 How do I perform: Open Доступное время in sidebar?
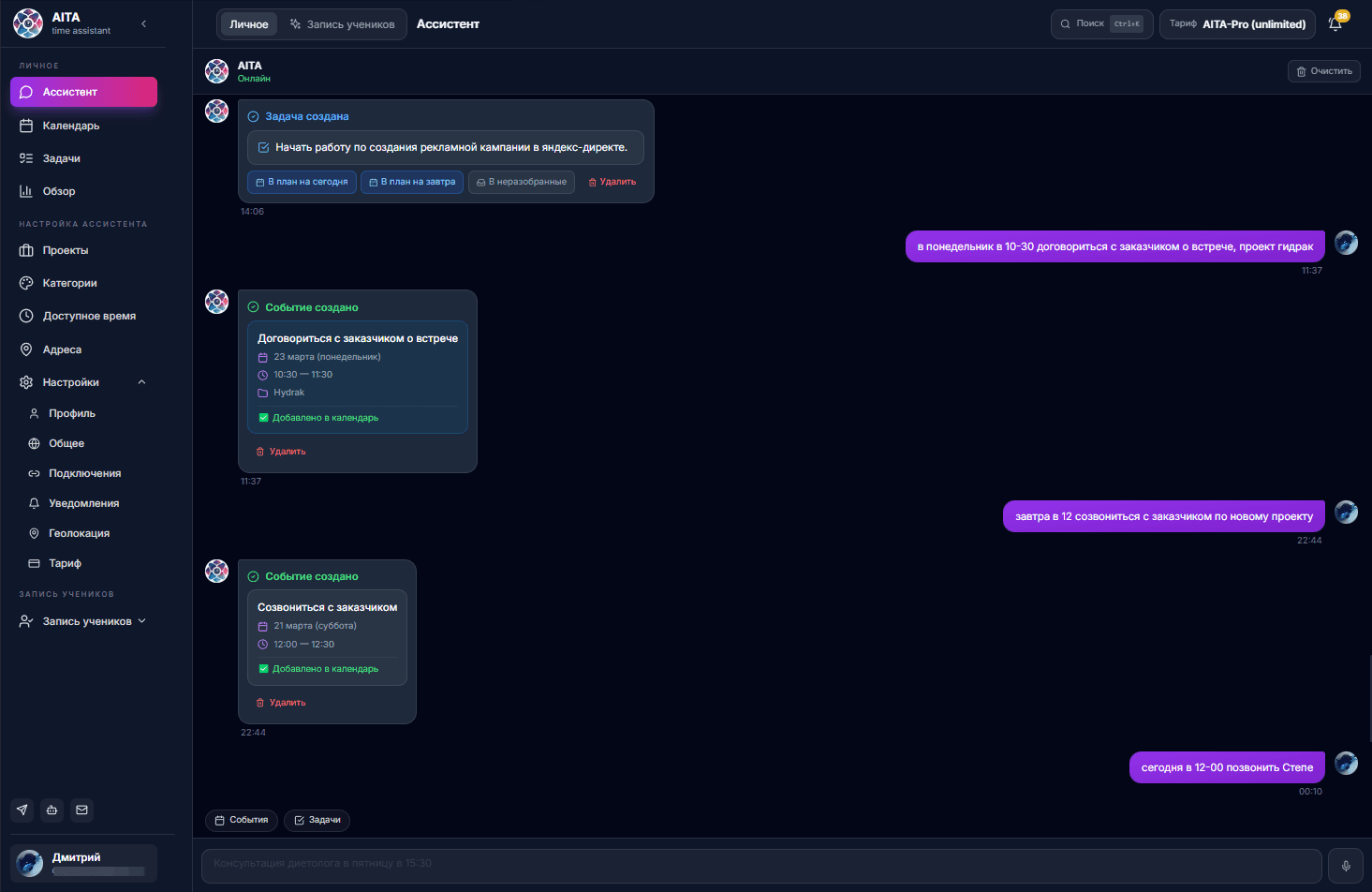click(89, 316)
